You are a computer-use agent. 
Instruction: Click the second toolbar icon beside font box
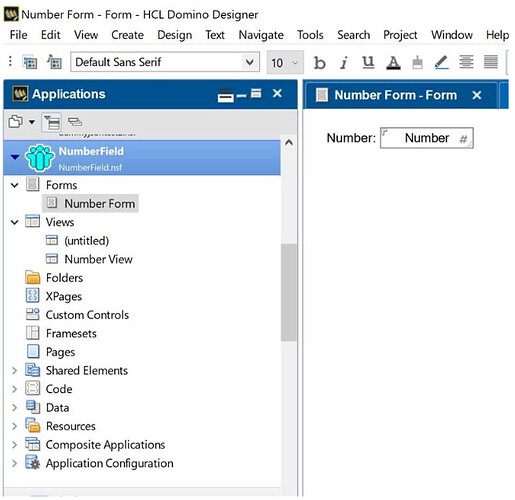coord(54,62)
